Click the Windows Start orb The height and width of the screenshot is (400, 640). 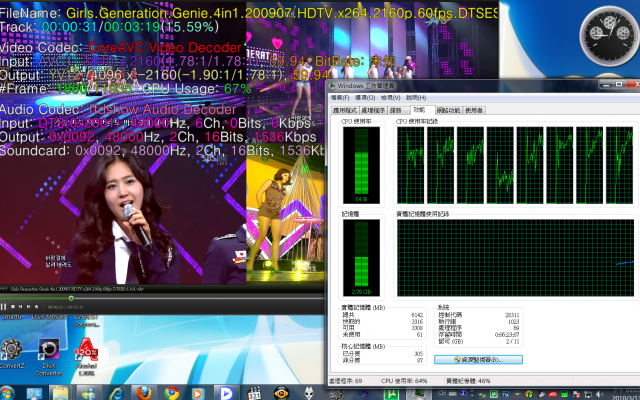(7, 393)
